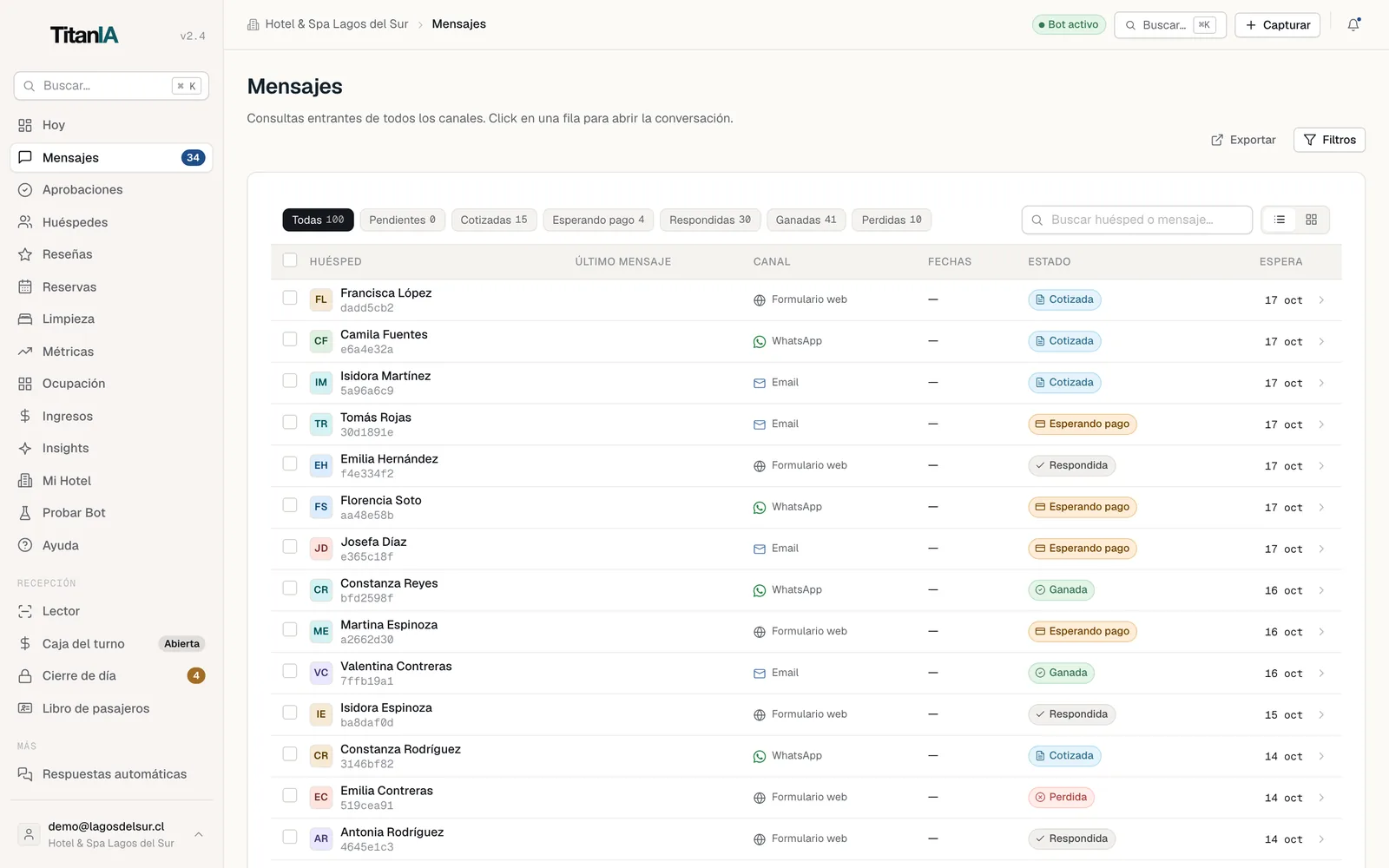Check the Tomás Rojas row checkbox
The image size is (1389, 868).
click(290, 422)
